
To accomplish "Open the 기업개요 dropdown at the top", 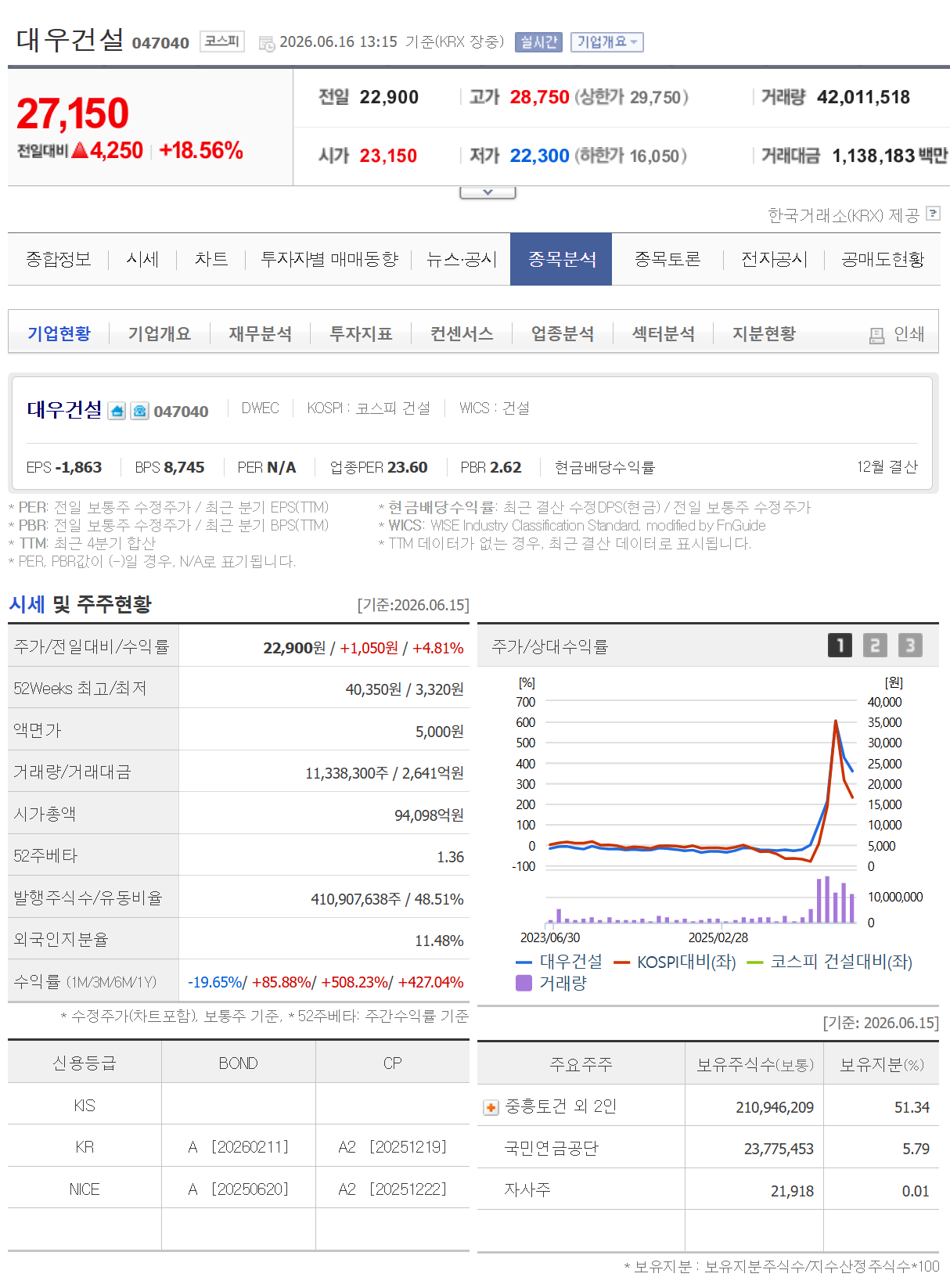I will 607,42.
